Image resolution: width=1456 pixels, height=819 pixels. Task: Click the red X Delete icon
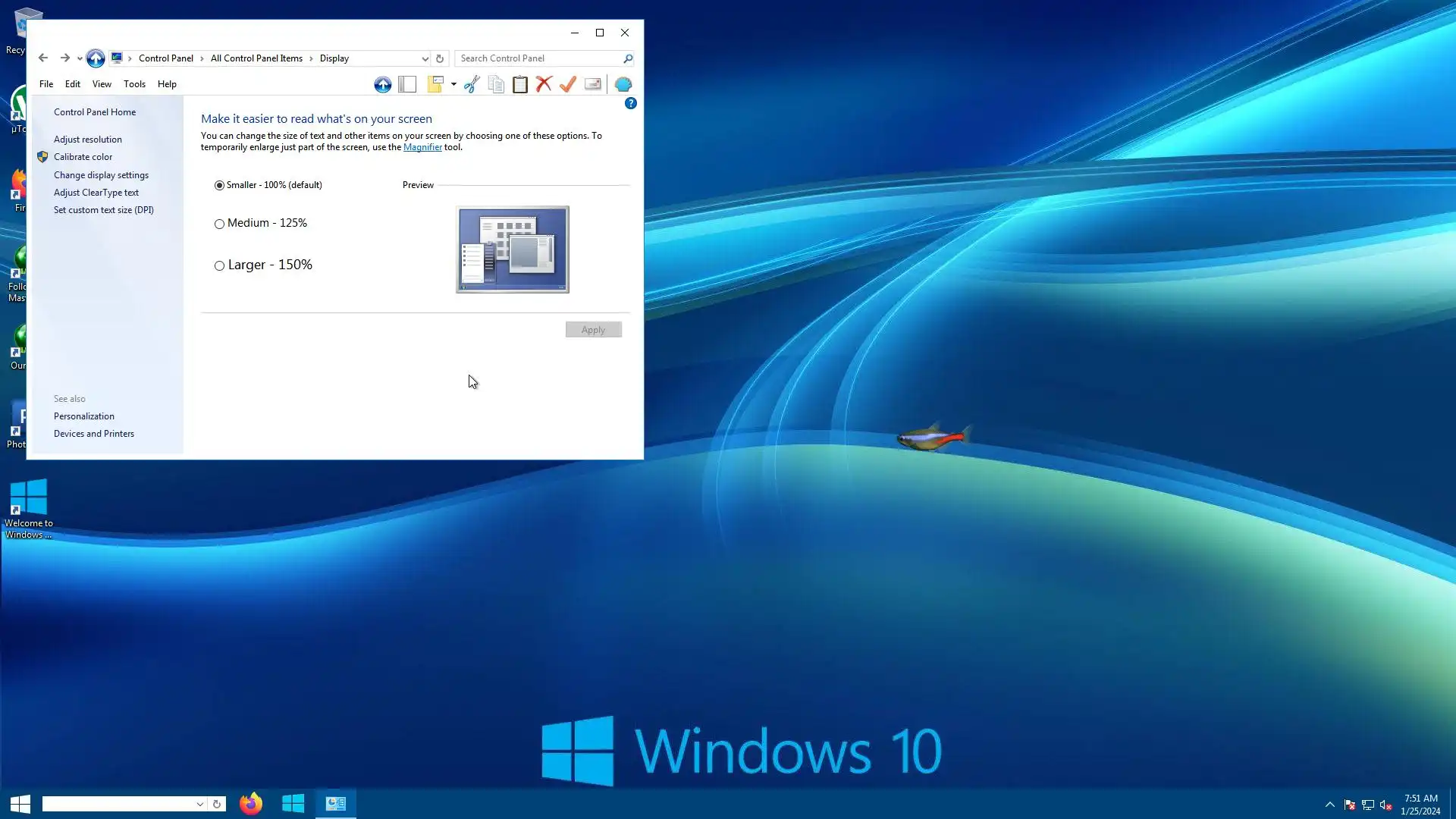(544, 84)
